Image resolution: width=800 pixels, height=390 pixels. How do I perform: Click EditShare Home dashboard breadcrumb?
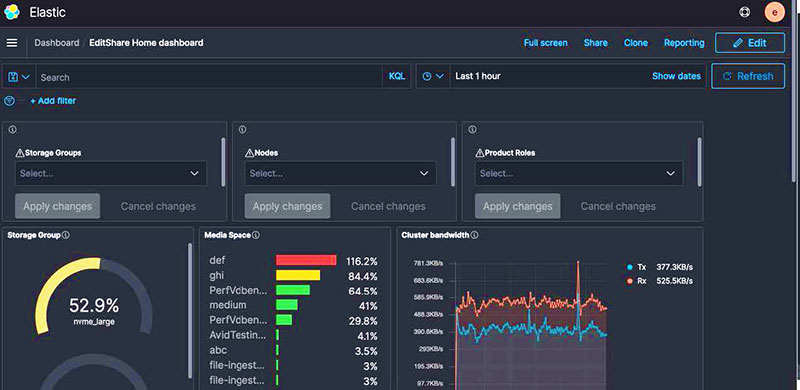tap(146, 43)
